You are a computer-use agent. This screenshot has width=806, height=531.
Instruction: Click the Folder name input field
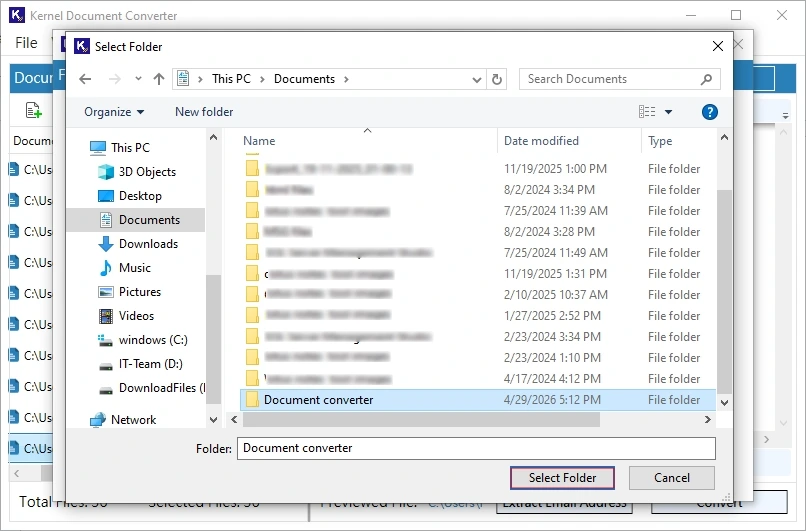(x=476, y=448)
